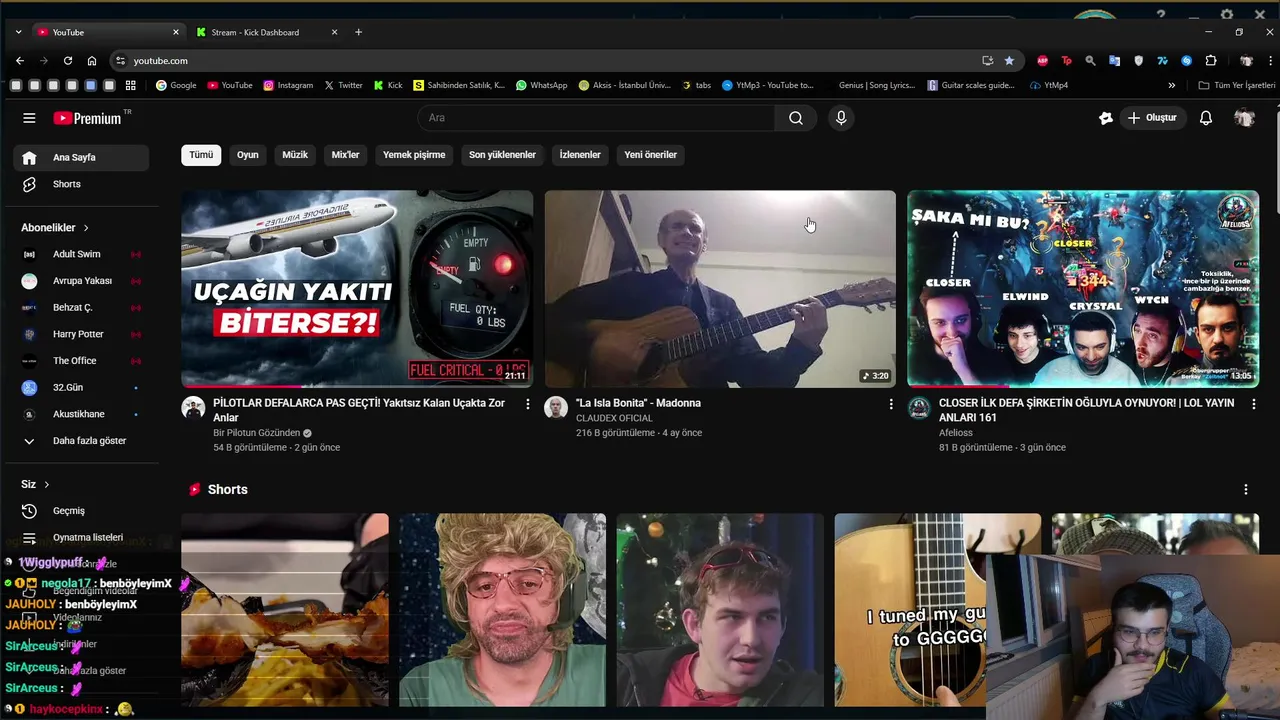Reload the current page
The width and height of the screenshot is (1280, 720).
point(68,61)
